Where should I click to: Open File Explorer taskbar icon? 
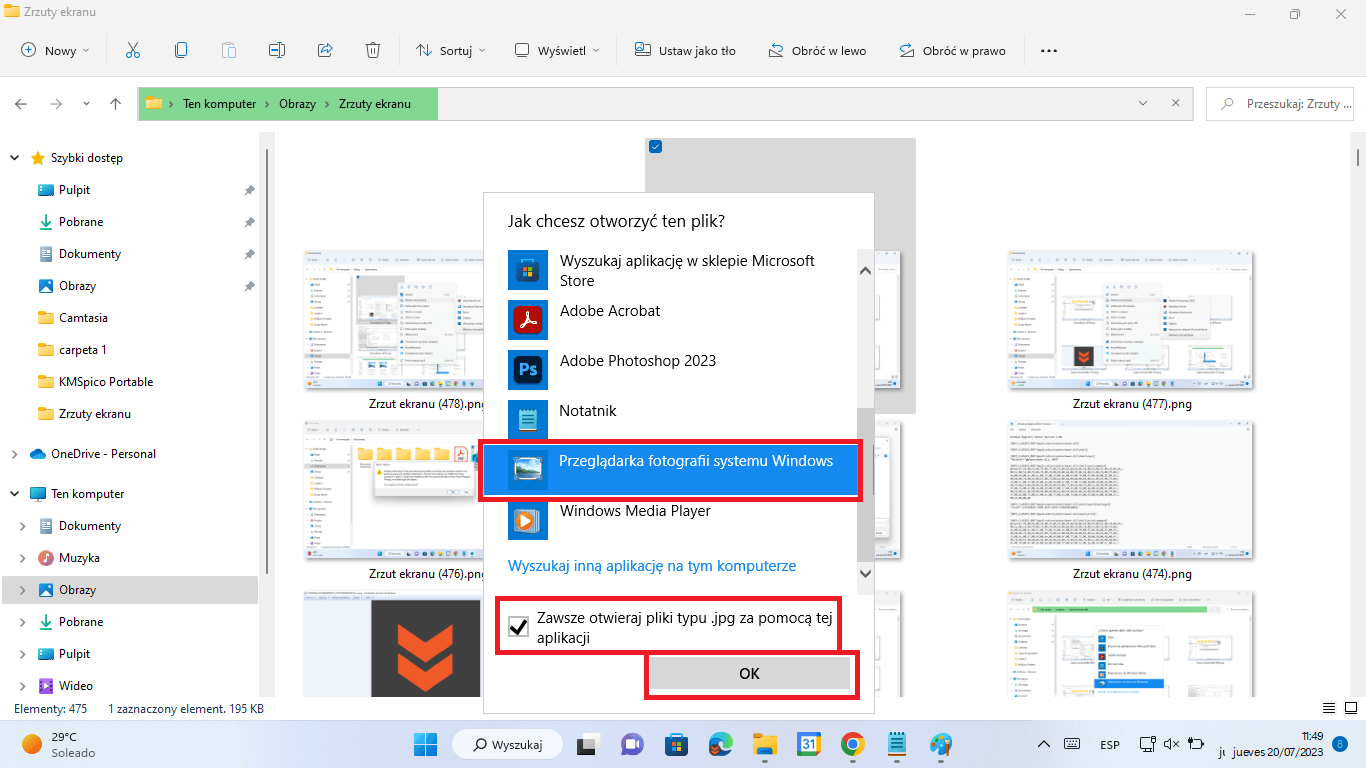(x=765, y=744)
